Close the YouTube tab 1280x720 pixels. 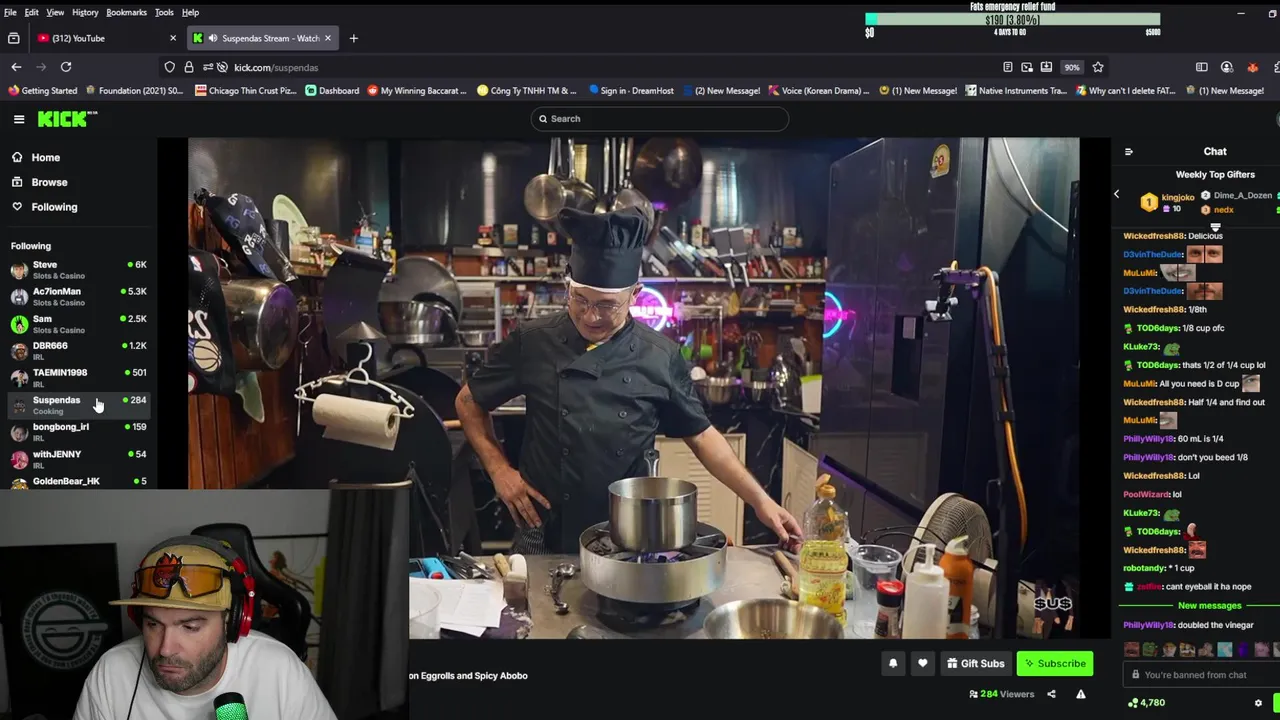point(173,38)
